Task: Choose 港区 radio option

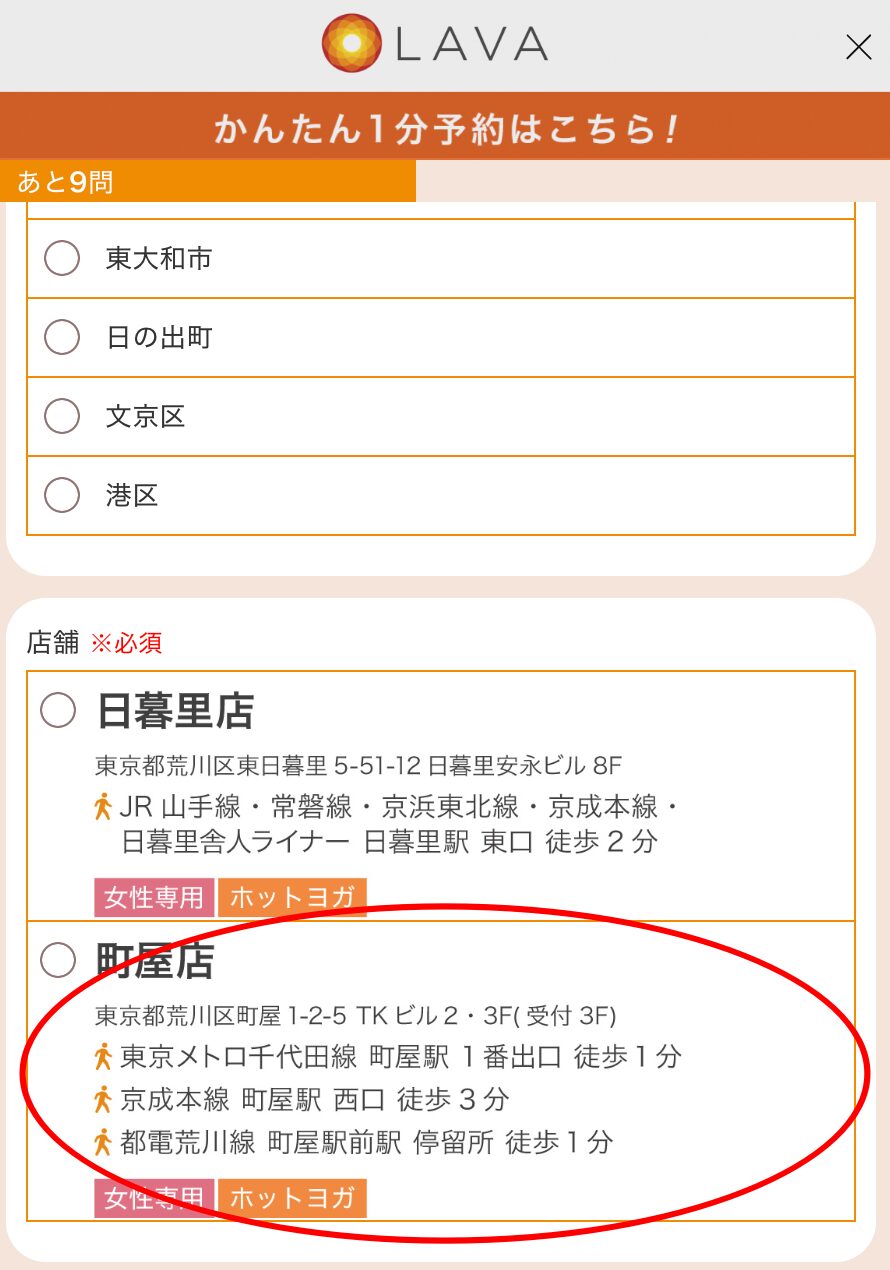Action: click(x=62, y=495)
